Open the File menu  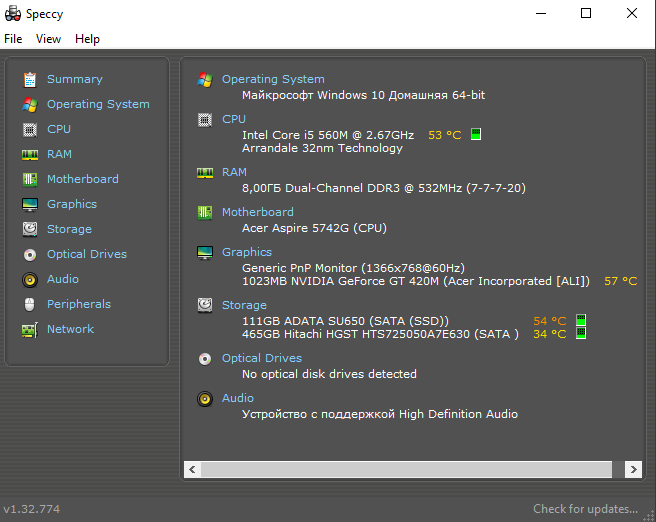13,39
